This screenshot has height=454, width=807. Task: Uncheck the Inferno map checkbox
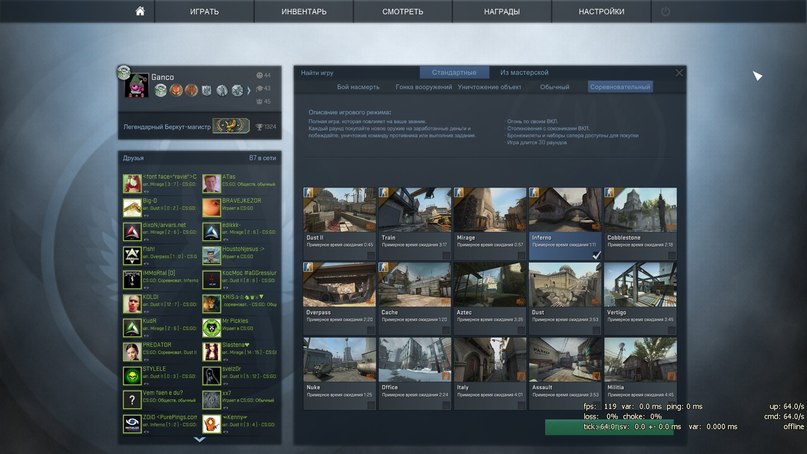coord(596,255)
